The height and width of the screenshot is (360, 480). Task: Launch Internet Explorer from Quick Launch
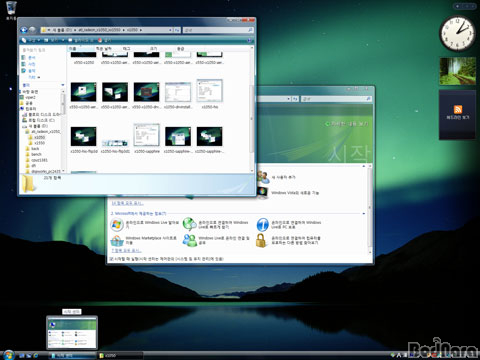35,356
